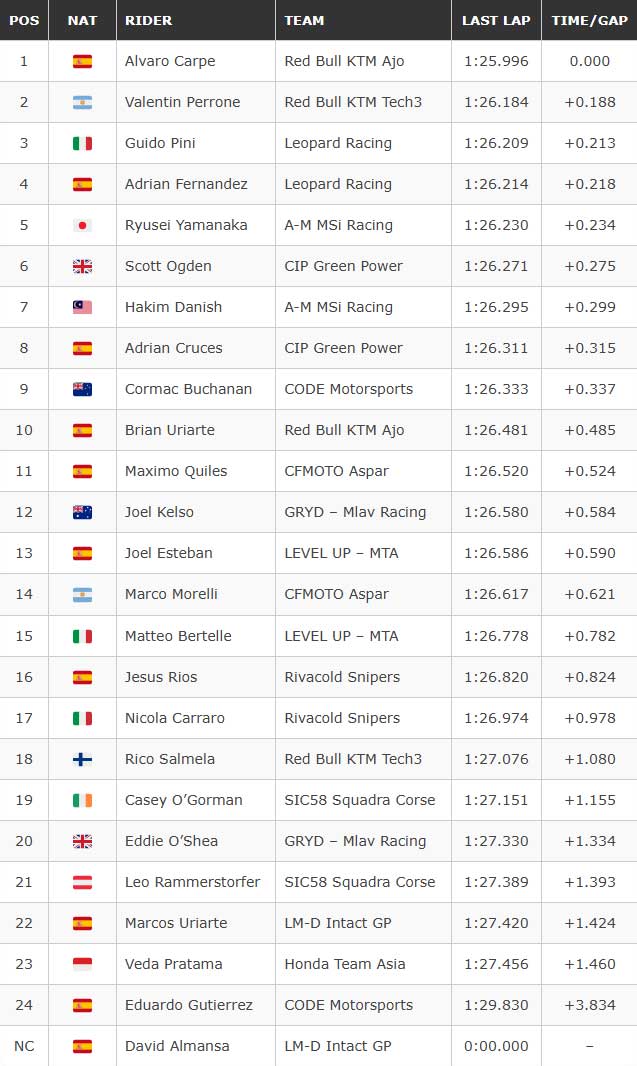This screenshot has width=637, height=1066.
Task: Click Hakim Danish's Malaysia flag icon
Action: pos(82,307)
